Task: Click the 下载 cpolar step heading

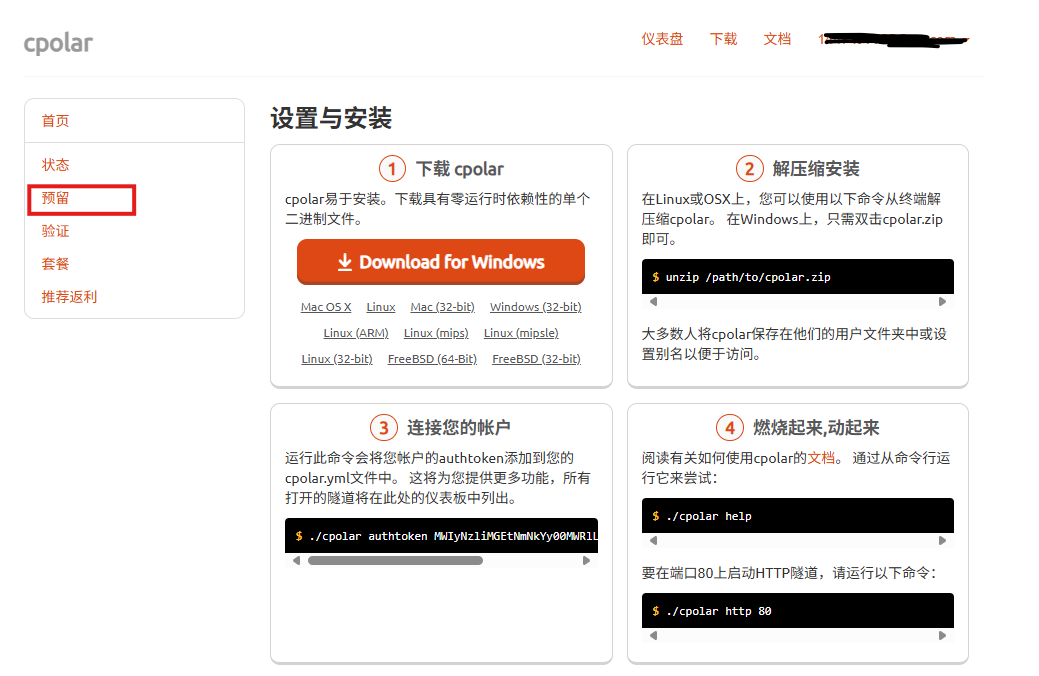Action: [460, 169]
